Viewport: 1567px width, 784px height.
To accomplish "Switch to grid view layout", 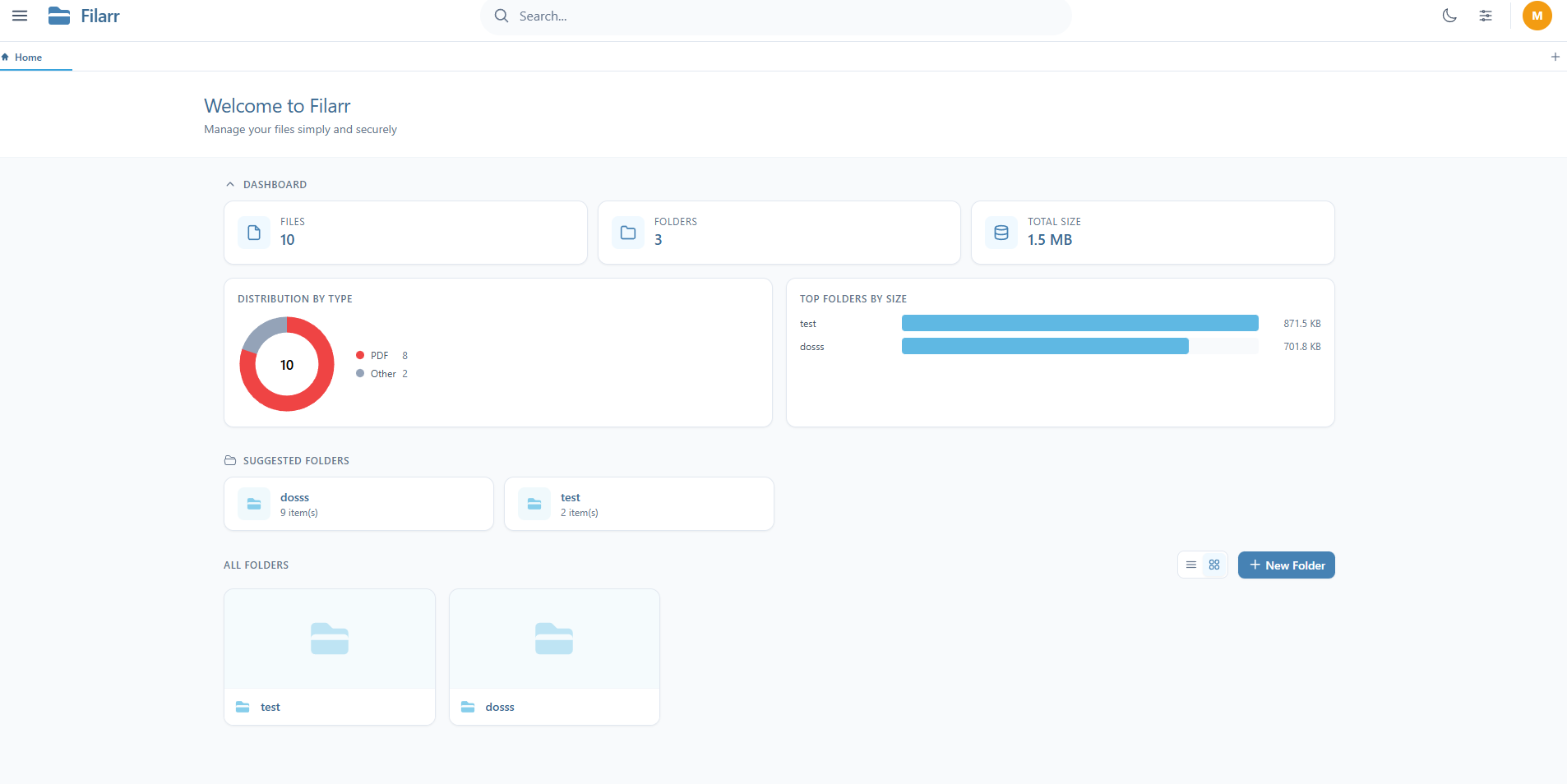I will point(1216,565).
